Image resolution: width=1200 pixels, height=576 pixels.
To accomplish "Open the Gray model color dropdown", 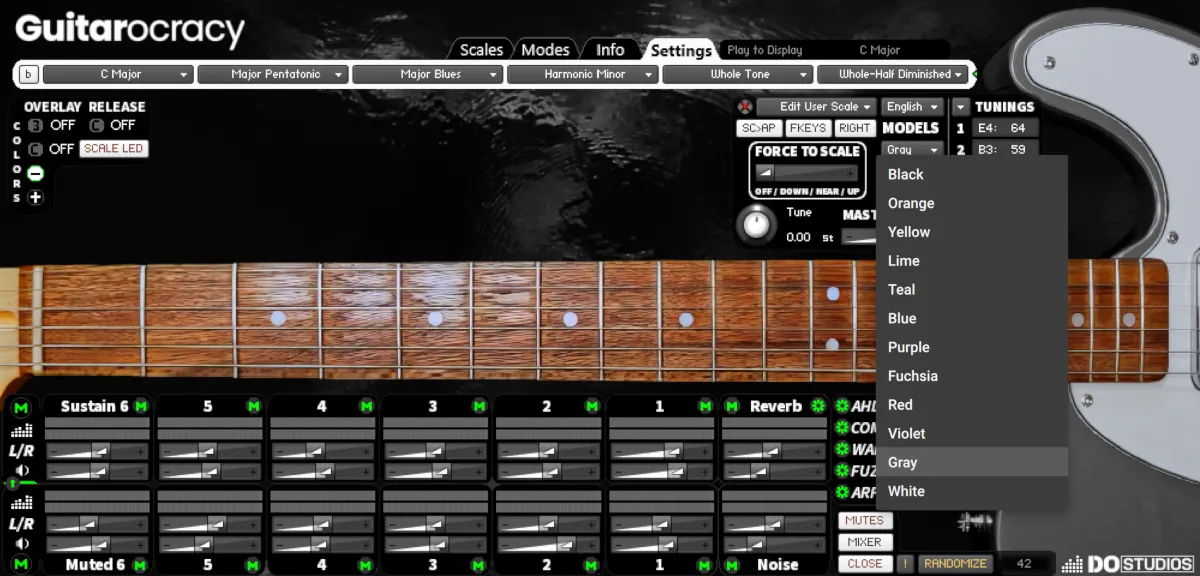I will point(912,150).
